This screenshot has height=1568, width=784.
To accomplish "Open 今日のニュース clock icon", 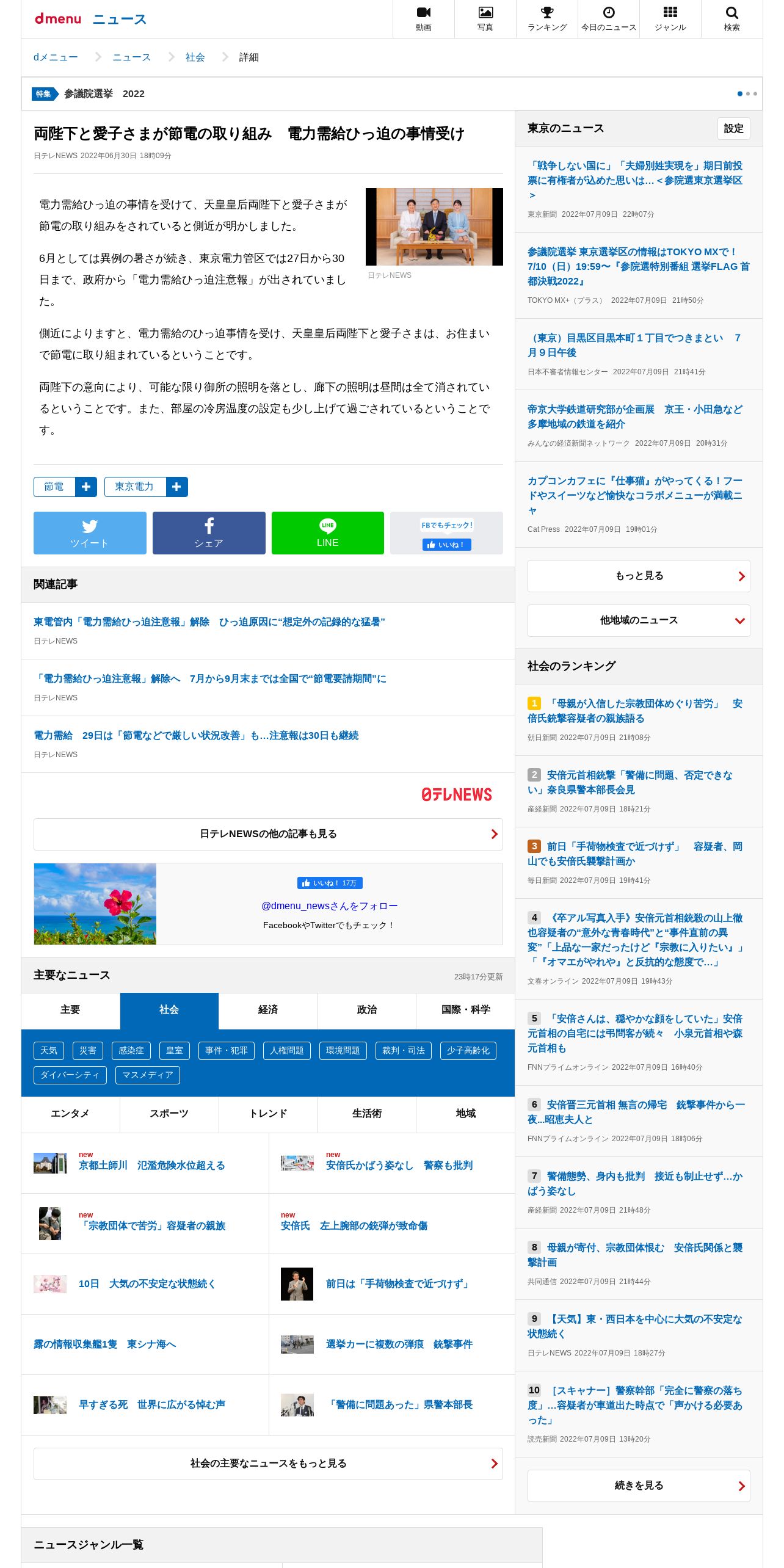I will coord(609,19).
